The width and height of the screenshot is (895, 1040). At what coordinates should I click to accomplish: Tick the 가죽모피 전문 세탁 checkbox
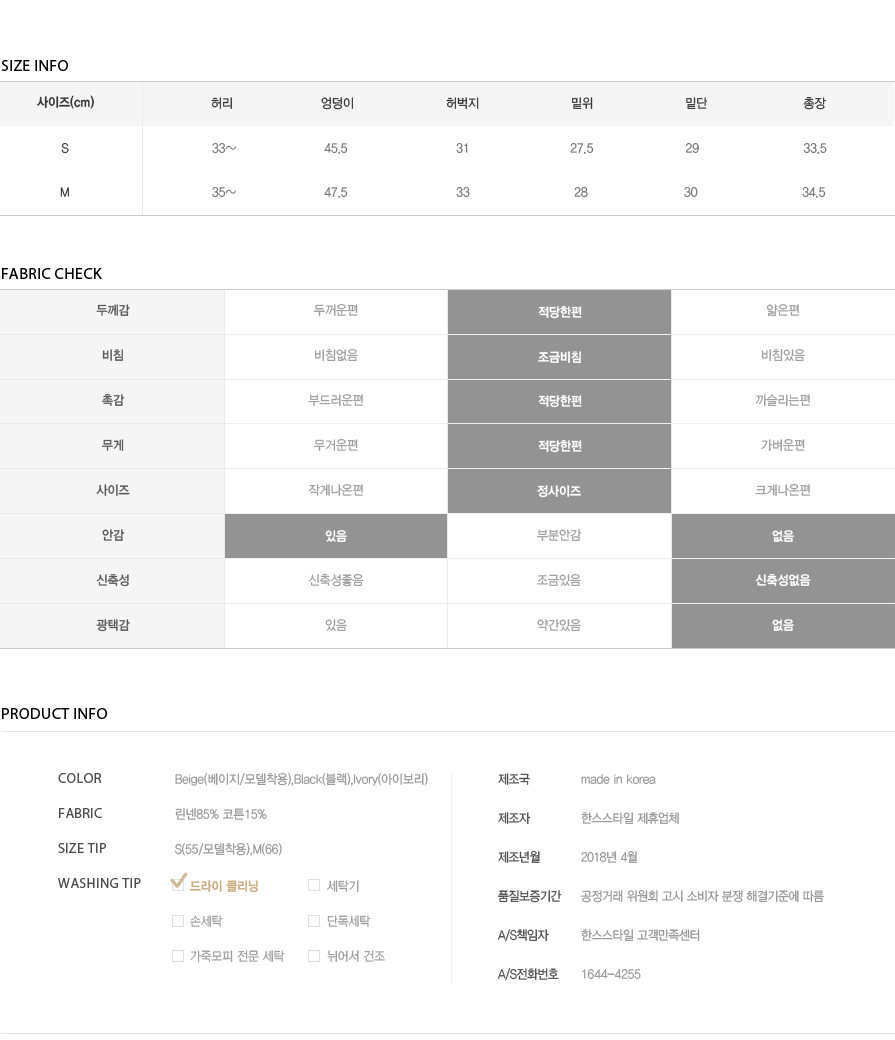tap(178, 956)
